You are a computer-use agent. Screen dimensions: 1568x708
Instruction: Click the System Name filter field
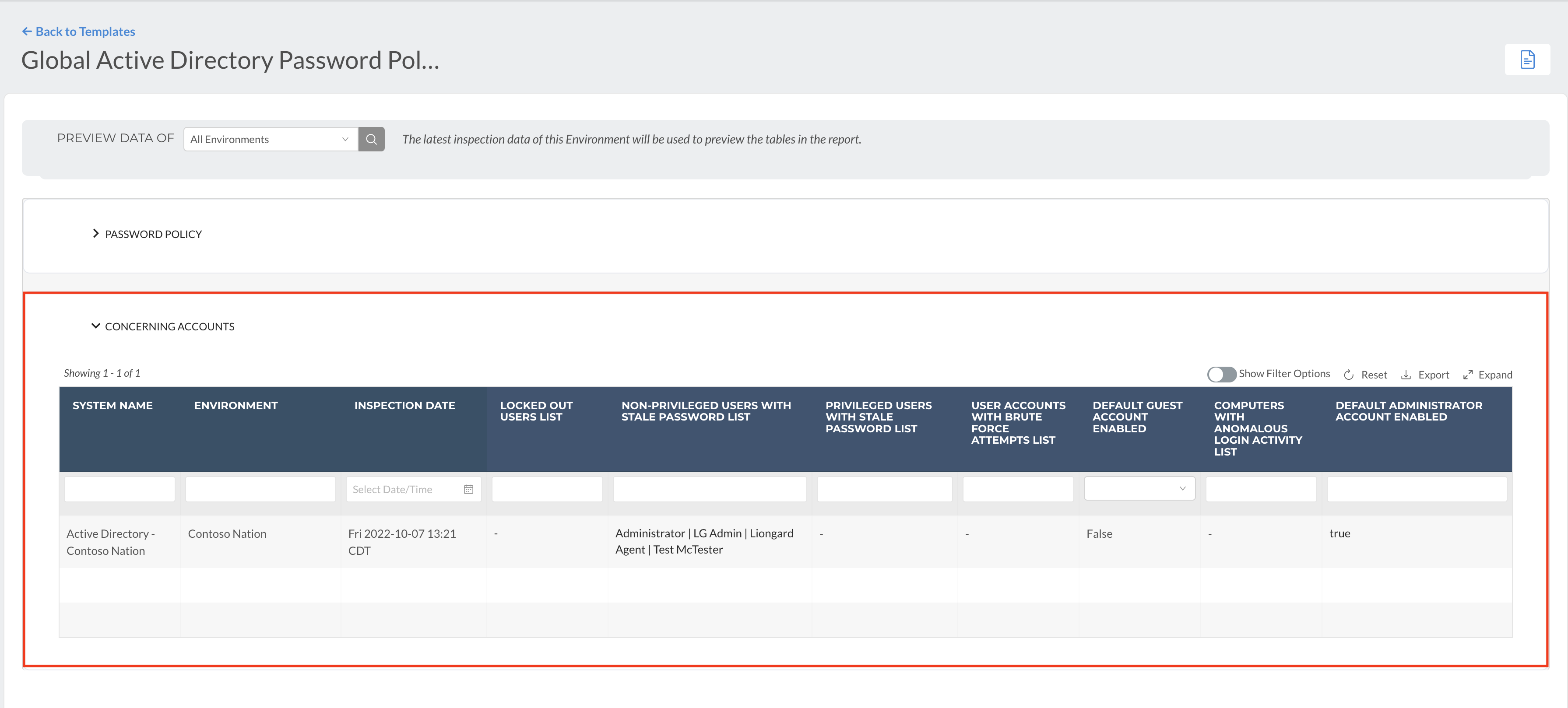tap(120, 489)
